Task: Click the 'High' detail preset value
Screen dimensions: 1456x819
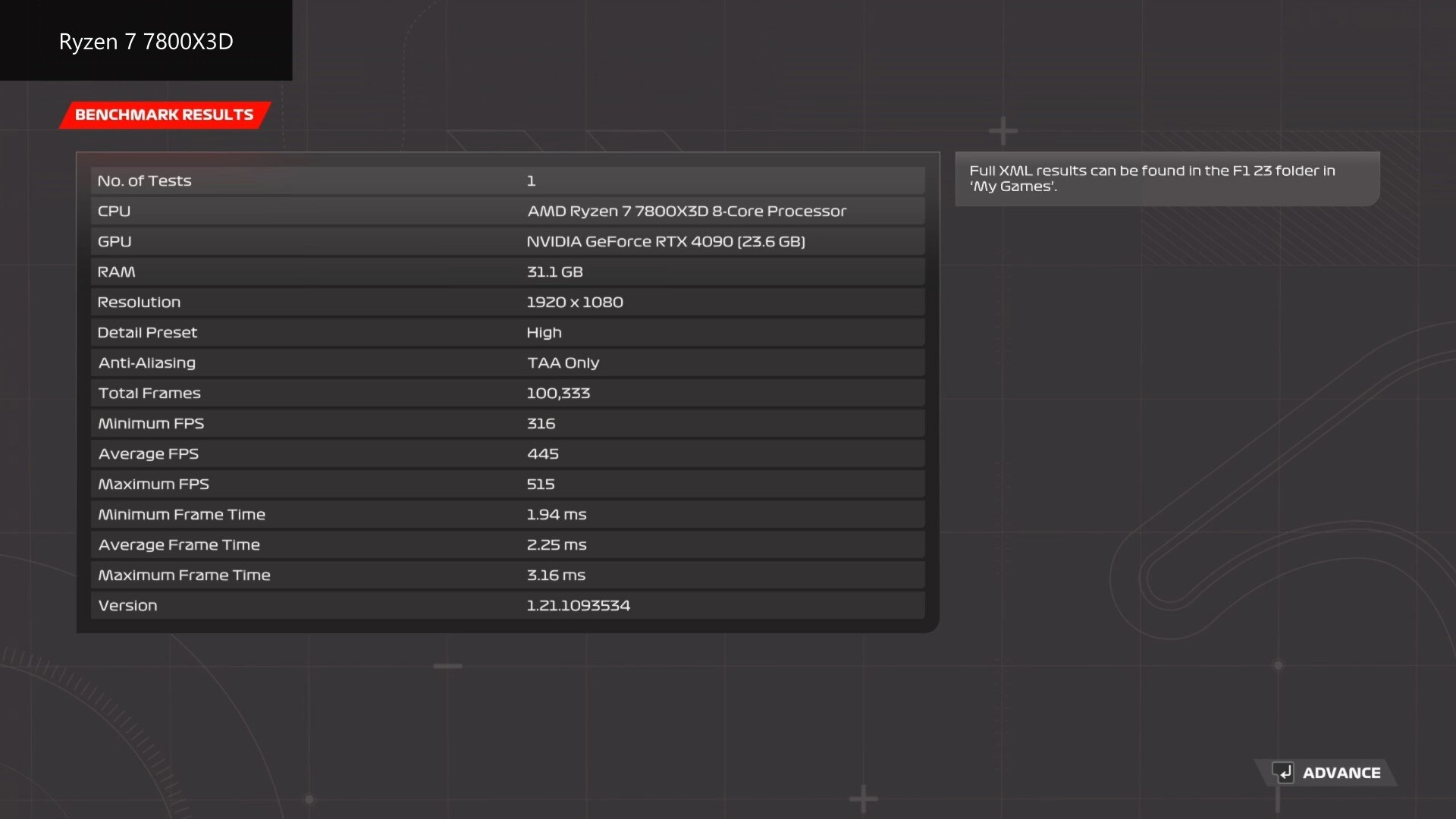Action: click(x=544, y=333)
